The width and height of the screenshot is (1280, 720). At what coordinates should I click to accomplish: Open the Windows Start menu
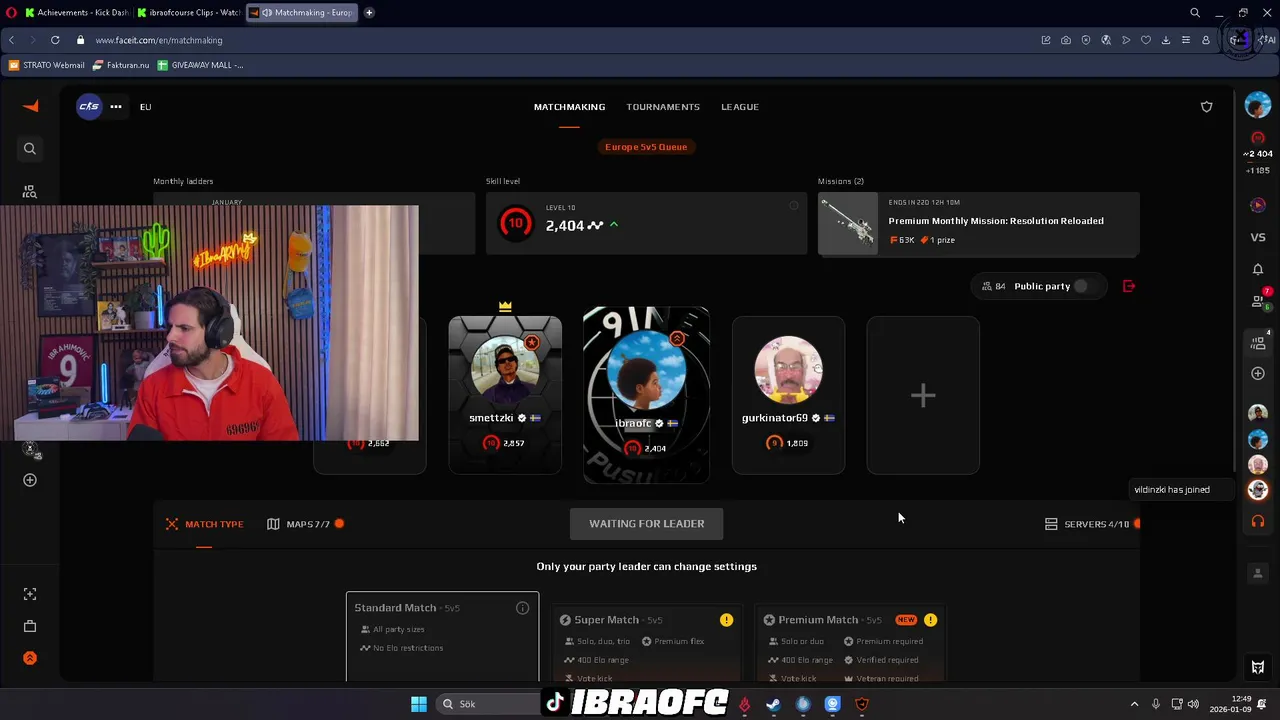tap(419, 704)
